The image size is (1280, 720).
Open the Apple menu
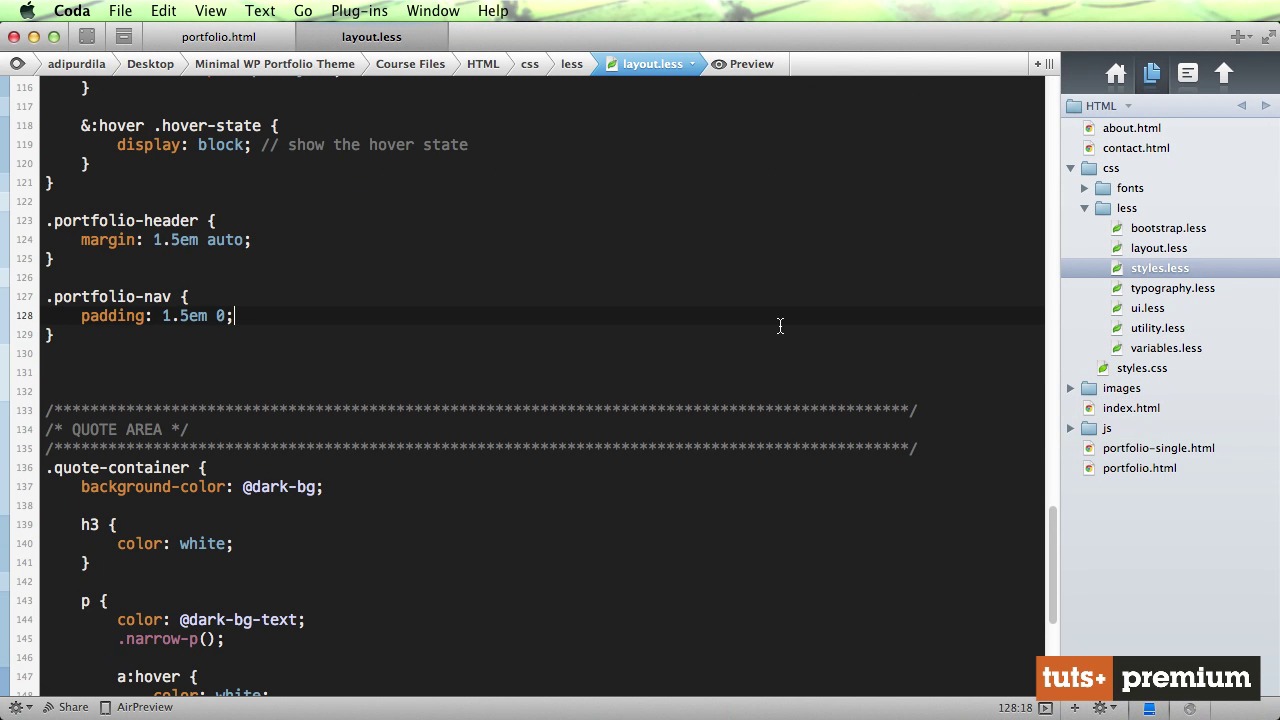pos(26,11)
